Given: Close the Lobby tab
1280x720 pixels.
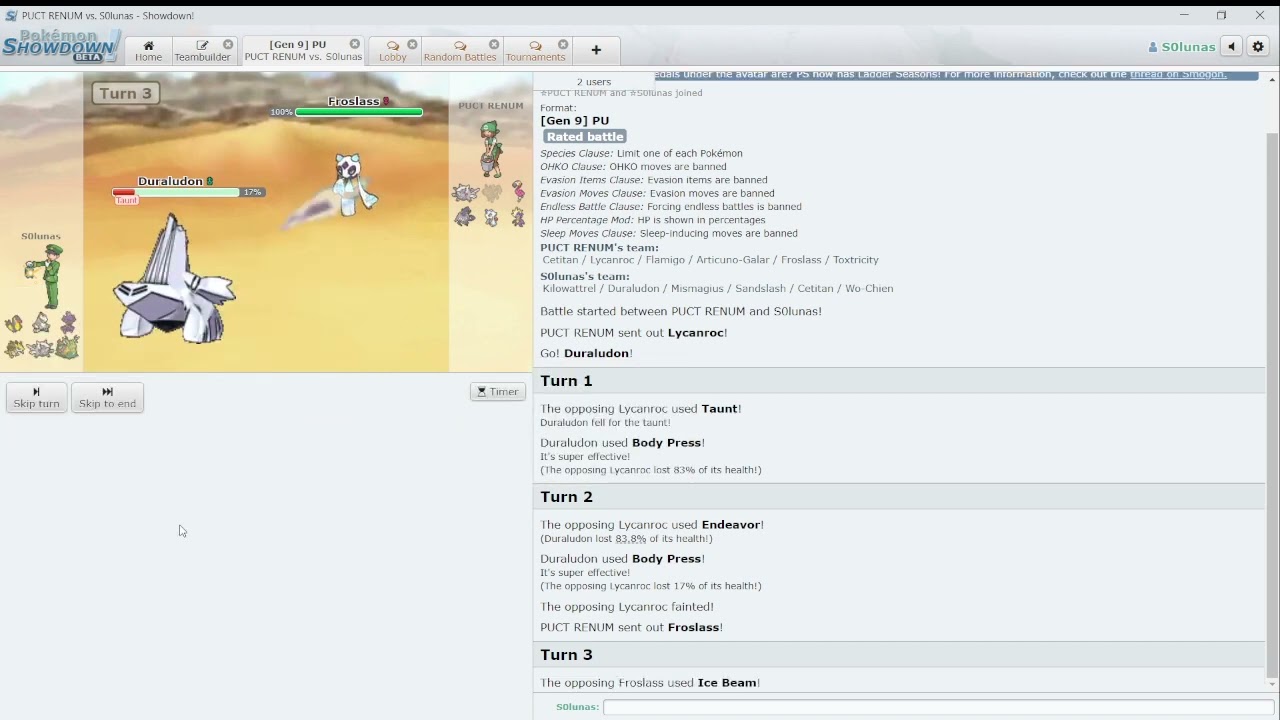Looking at the screenshot, I should tap(412, 45).
